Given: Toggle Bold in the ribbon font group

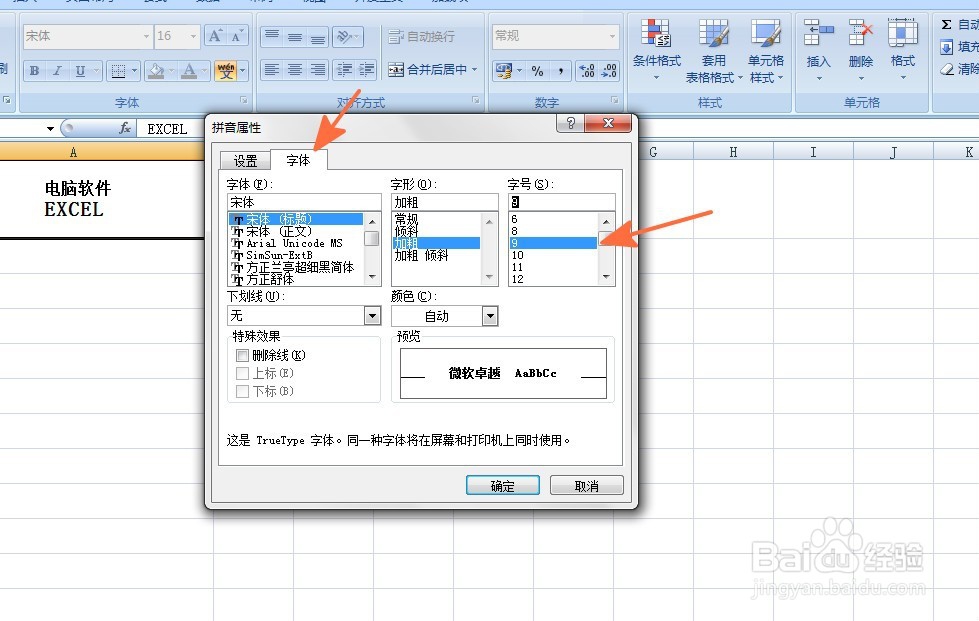Looking at the screenshot, I should pos(34,71).
